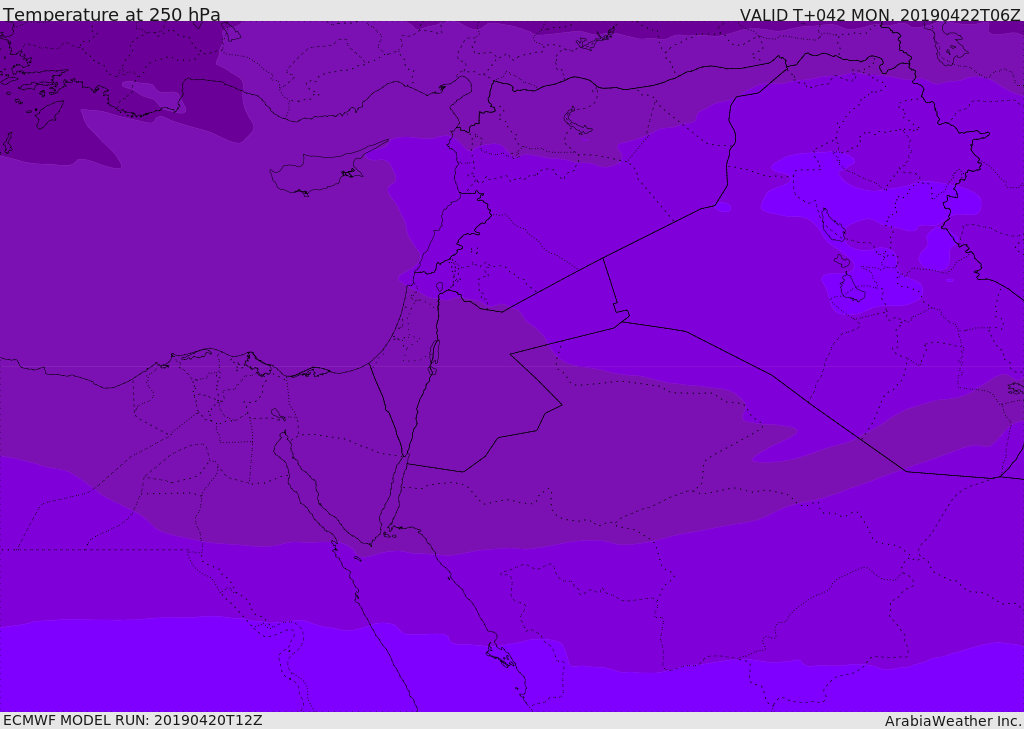Click the 'Temperature at 250 hPa' title text
The width and height of the screenshot is (1024, 729).
click(x=112, y=14)
